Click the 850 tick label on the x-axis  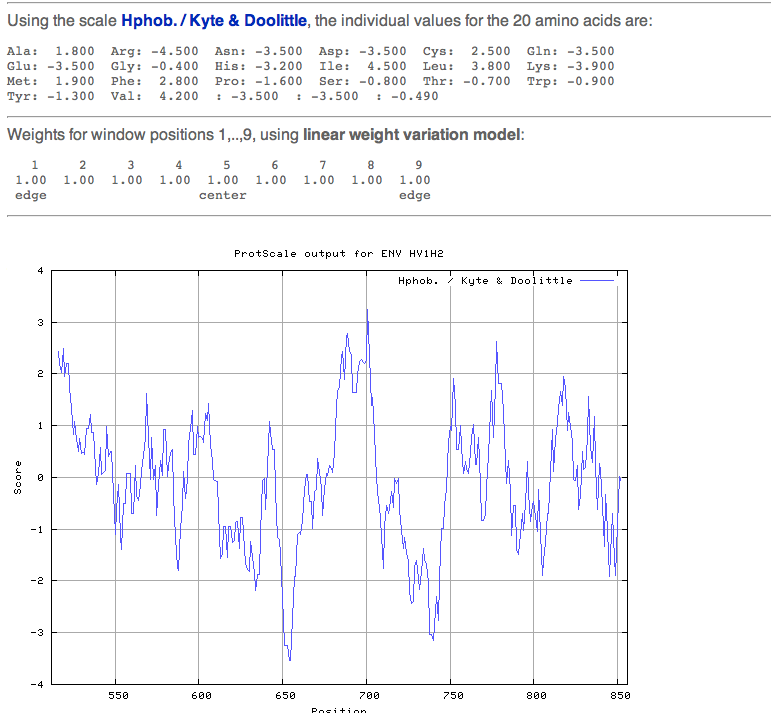click(619, 694)
